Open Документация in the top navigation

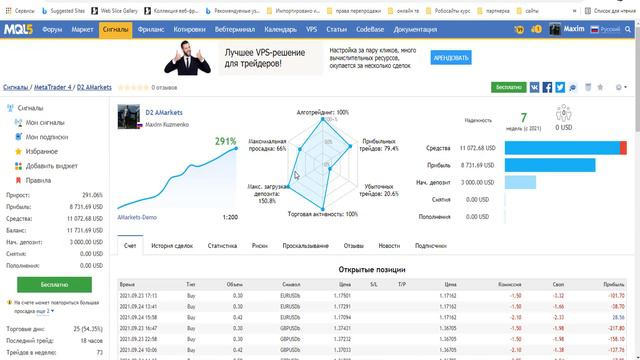coord(415,29)
